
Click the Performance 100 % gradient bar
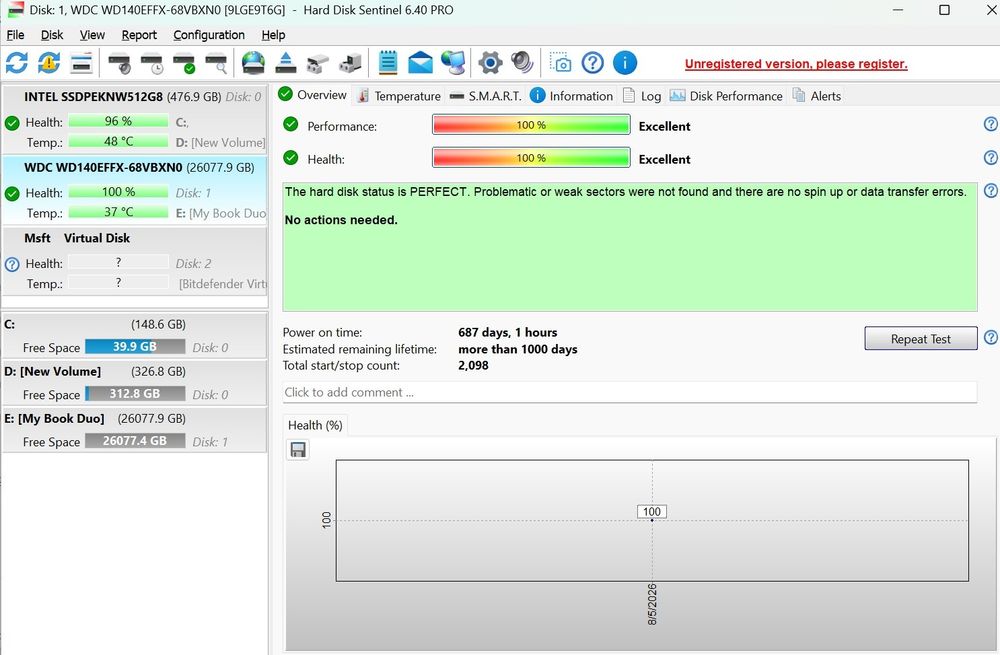[x=531, y=125]
